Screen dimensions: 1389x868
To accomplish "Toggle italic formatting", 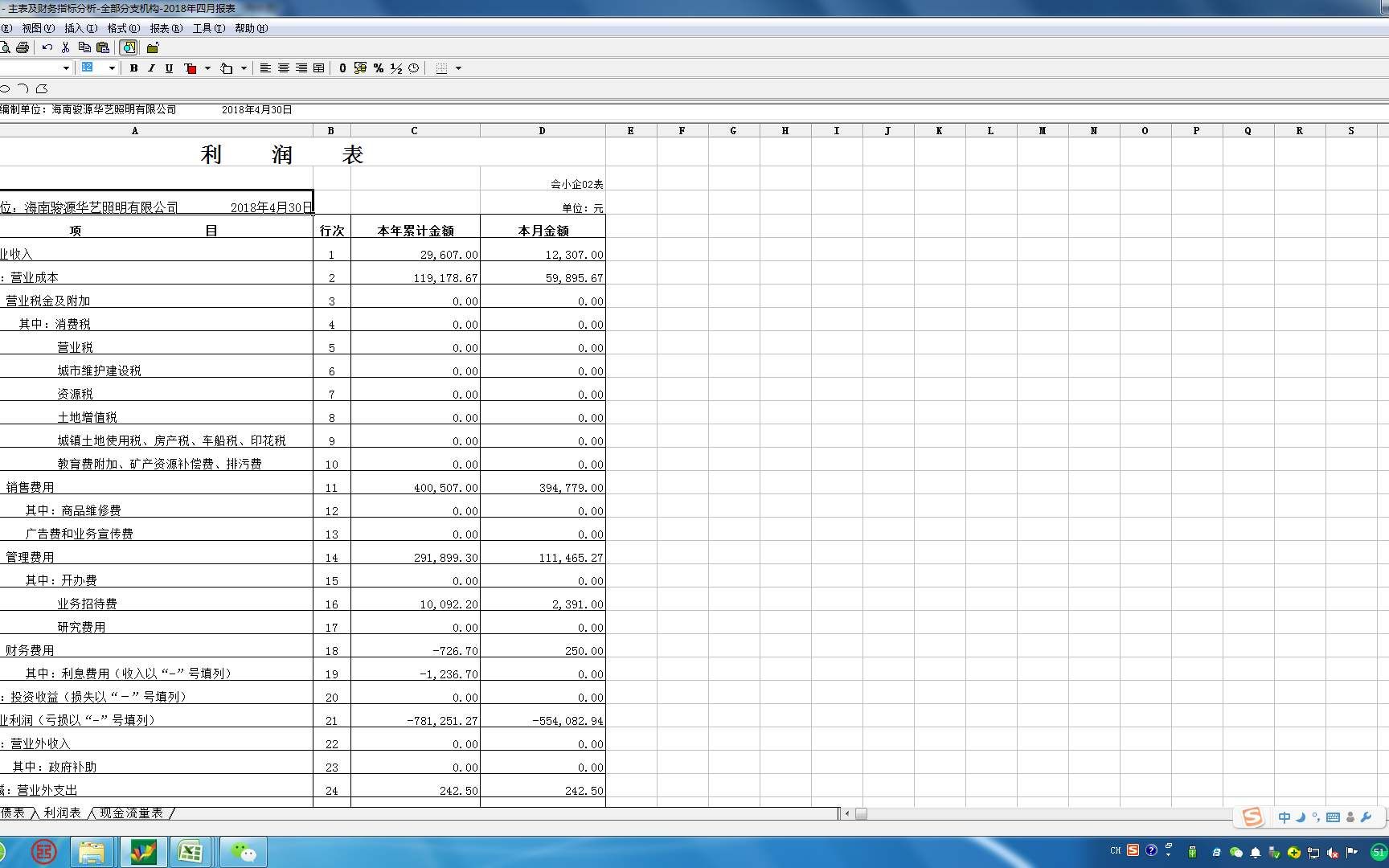I will tap(151, 68).
